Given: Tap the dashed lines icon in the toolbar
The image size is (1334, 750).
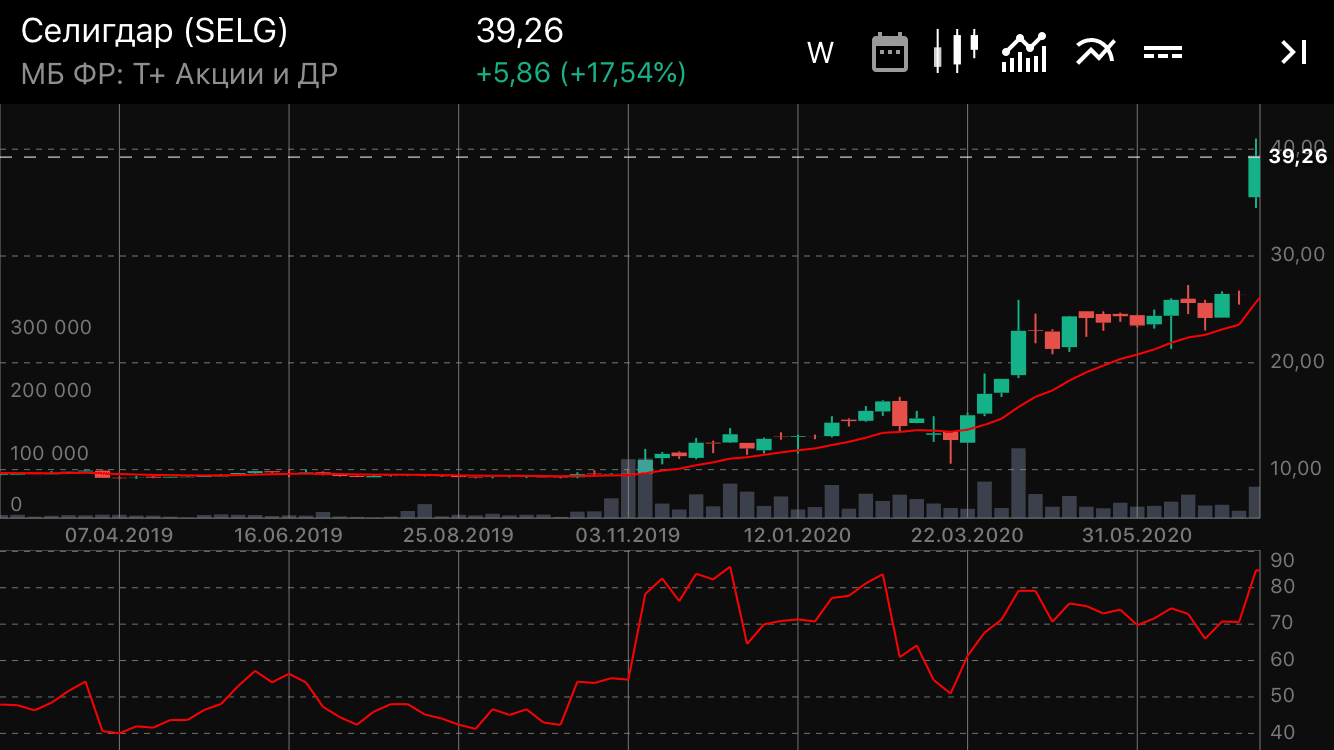Looking at the screenshot, I should pyautogui.click(x=1163, y=52).
